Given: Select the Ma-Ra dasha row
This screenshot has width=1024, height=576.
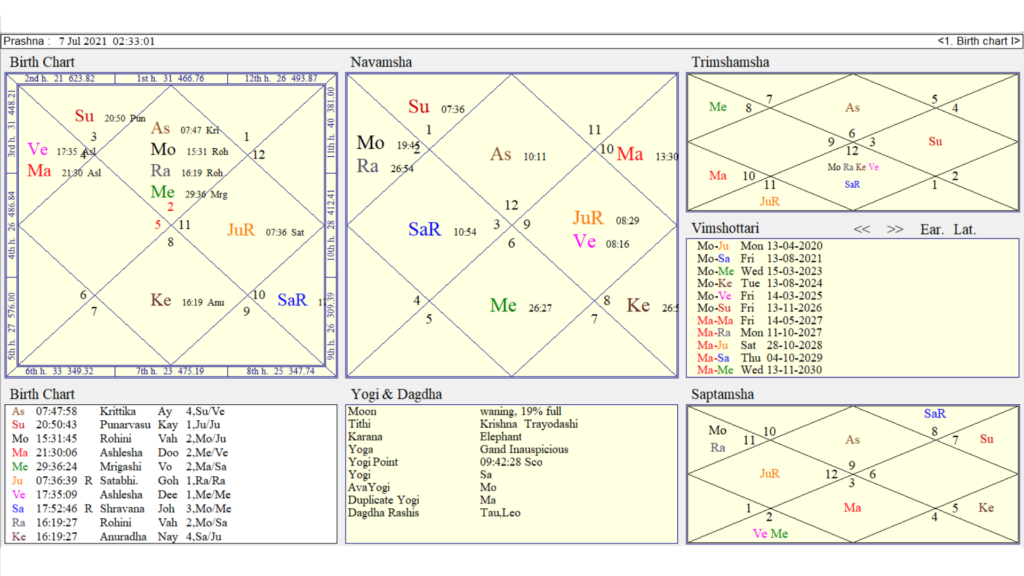Looking at the screenshot, I should (x=760, y=332).
